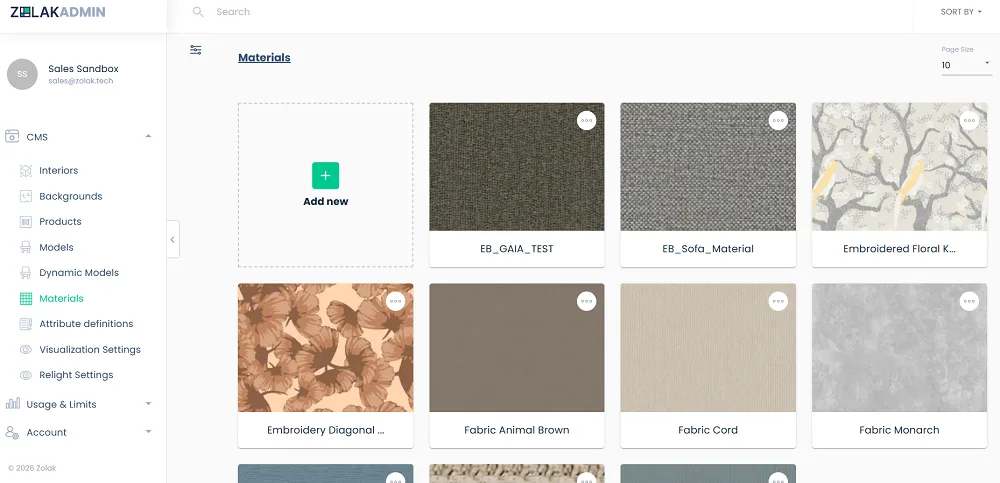Collapse the sidebar with the arrow handle
Image resolution: width=1000 pixels, height=483 pixels.
[x=173, y=239]
